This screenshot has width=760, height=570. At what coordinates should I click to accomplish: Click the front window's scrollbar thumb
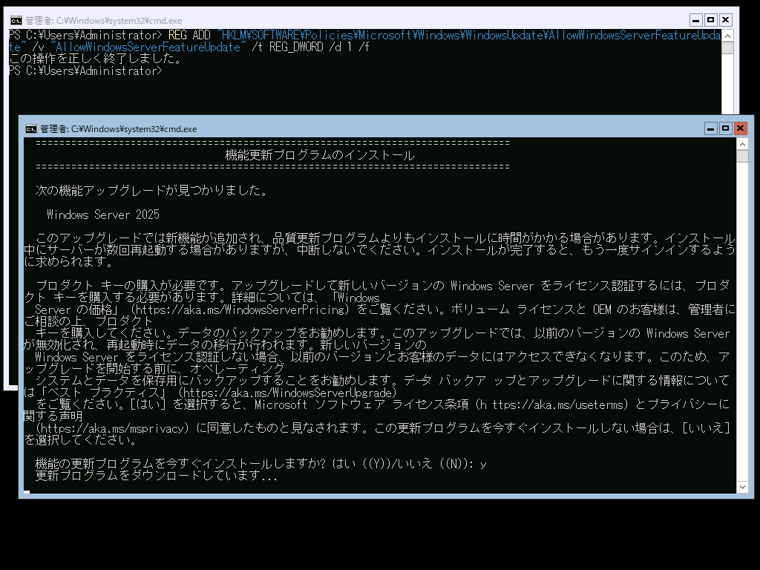click(742, 157)
